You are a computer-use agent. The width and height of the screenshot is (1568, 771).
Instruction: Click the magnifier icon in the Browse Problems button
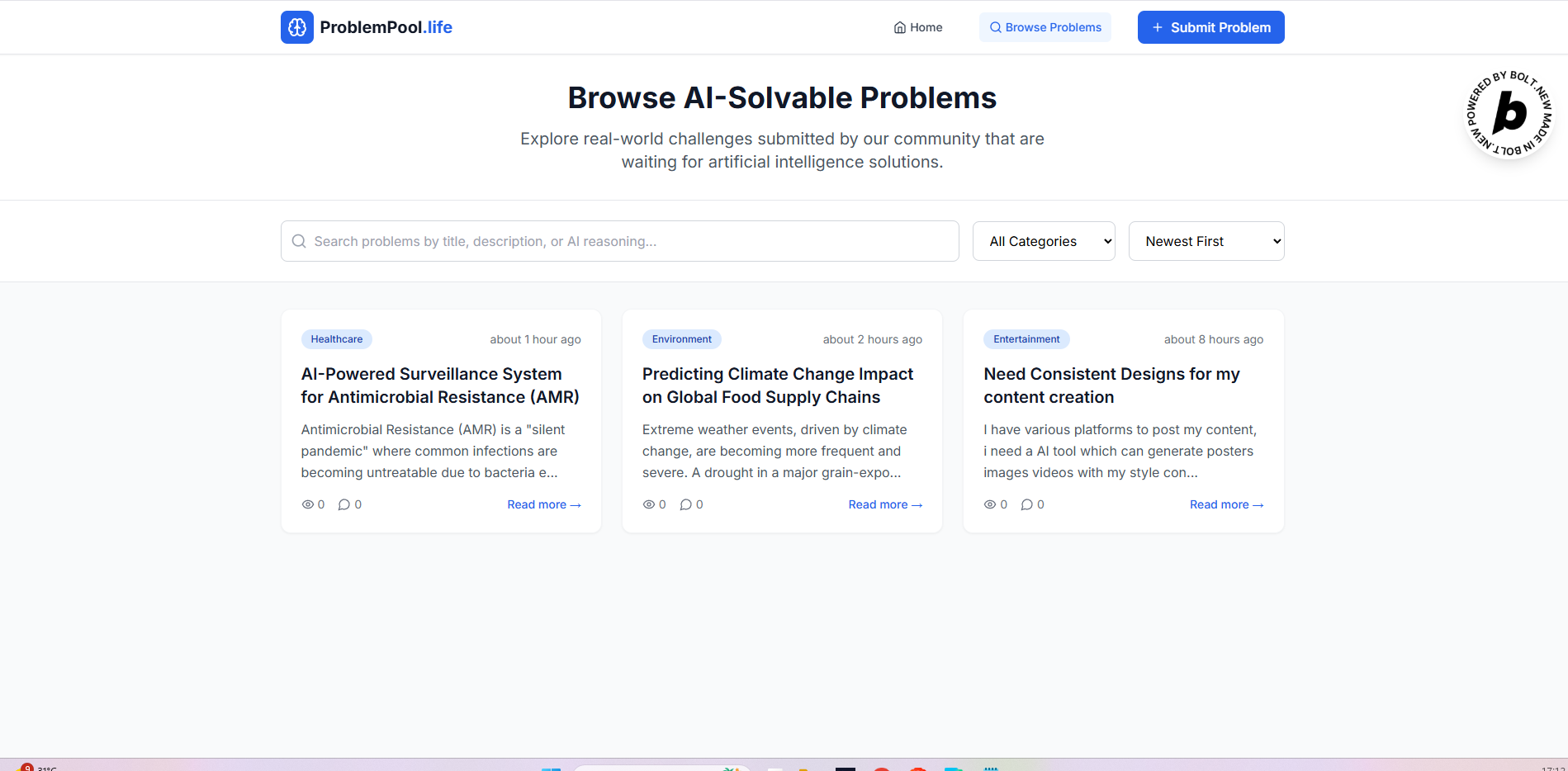[995, 27]
